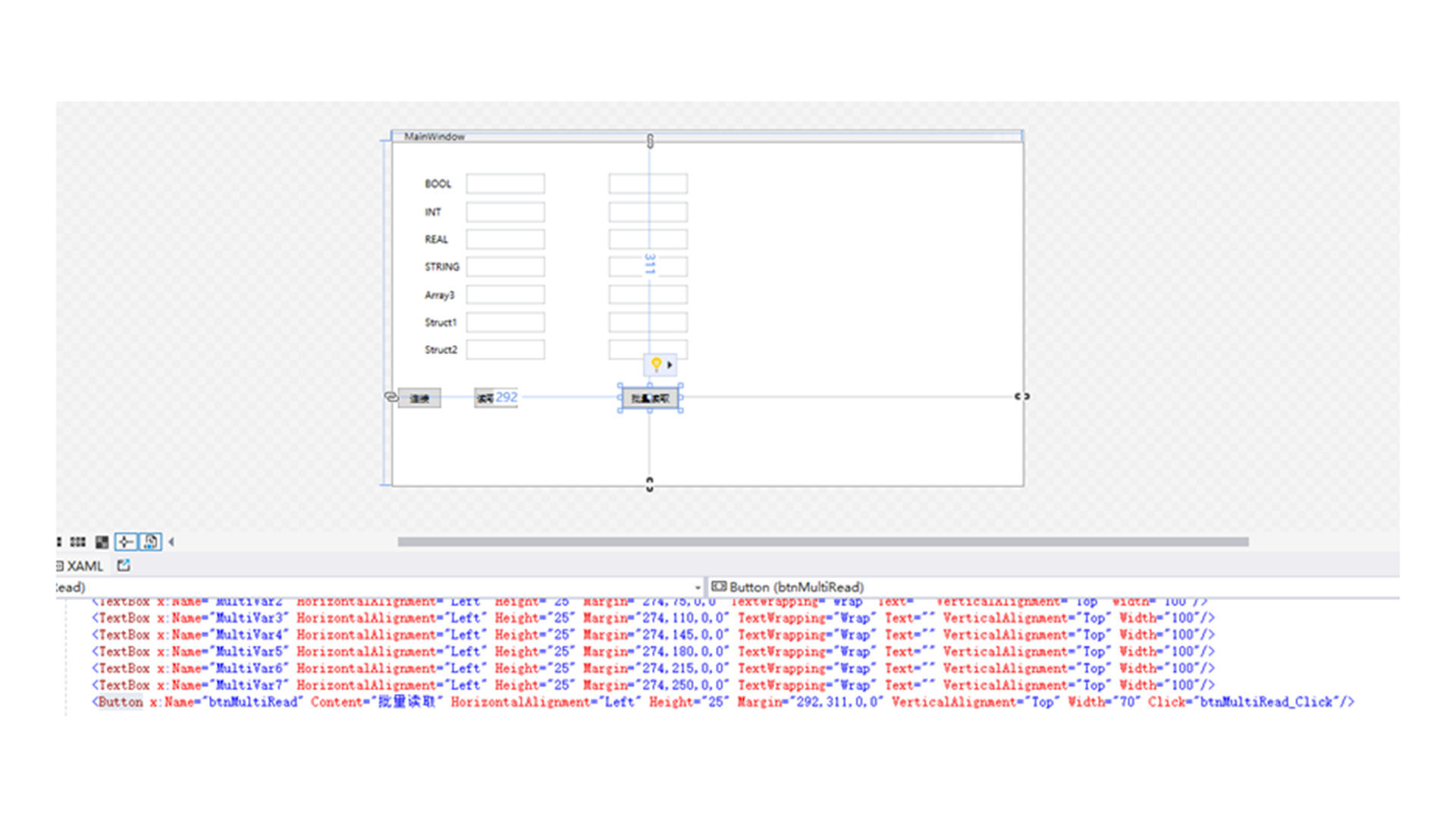Collapse the designer toolbar arrow
The image size is (1456, 819).
coord(171,541)
